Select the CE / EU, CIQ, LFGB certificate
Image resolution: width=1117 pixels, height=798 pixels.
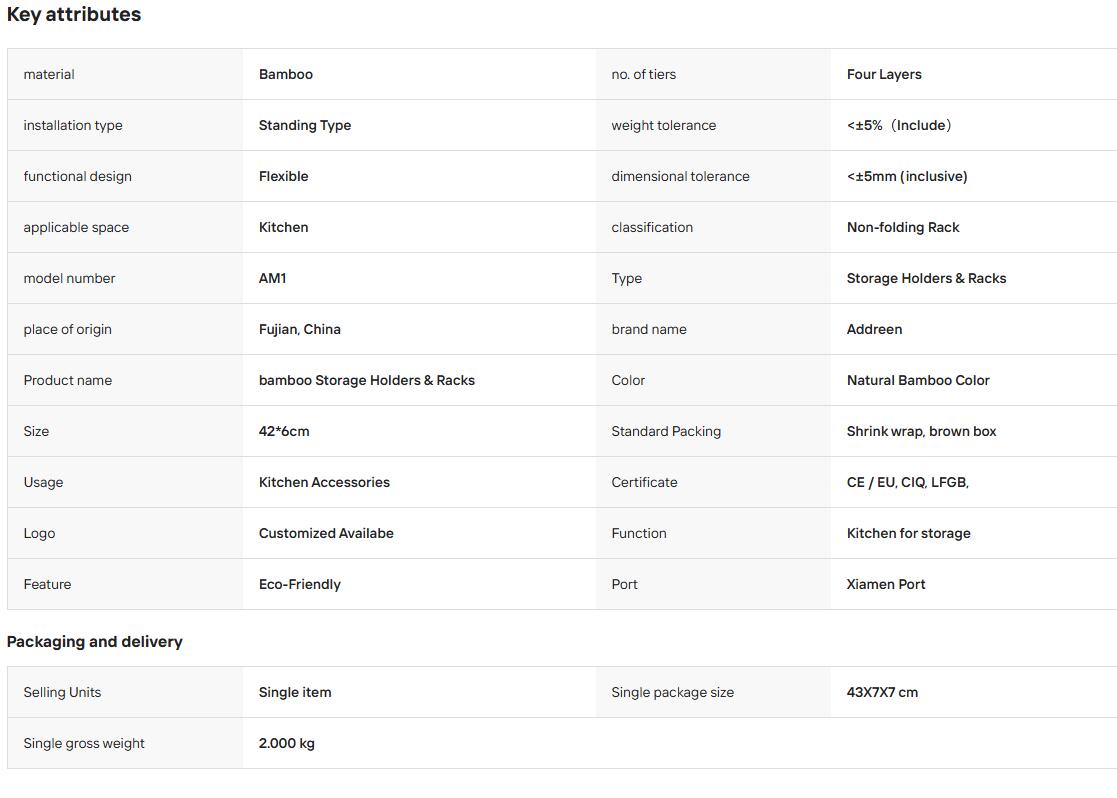(x=908, y=482)
